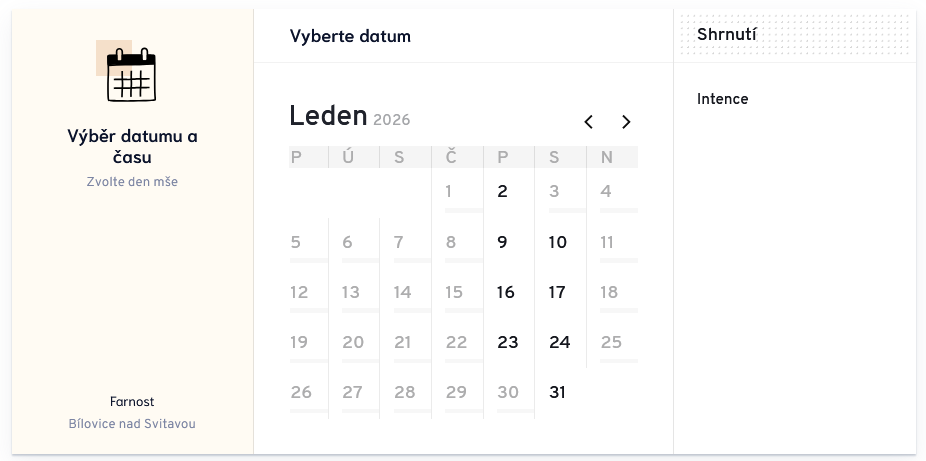Click date 17 in the calendar
Screen dimensions: 926x461
[557, 292]
